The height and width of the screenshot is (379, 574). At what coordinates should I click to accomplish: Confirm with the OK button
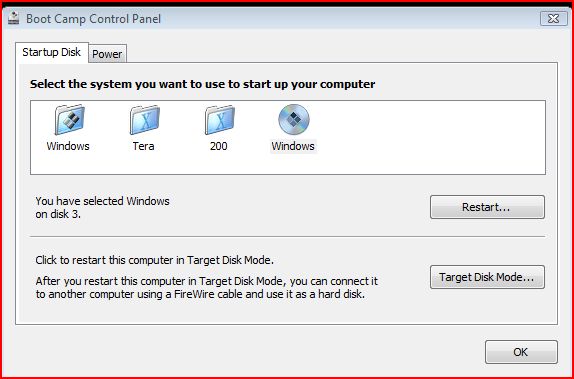pyautogui.click(x=521, y=352)
